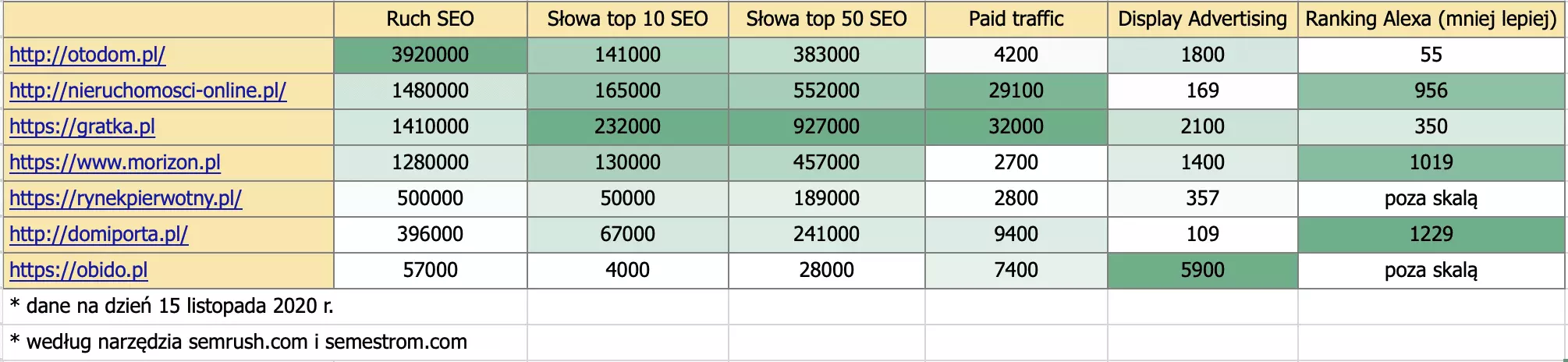Select the Alexa ranking cell 1229

point(1431,235)
